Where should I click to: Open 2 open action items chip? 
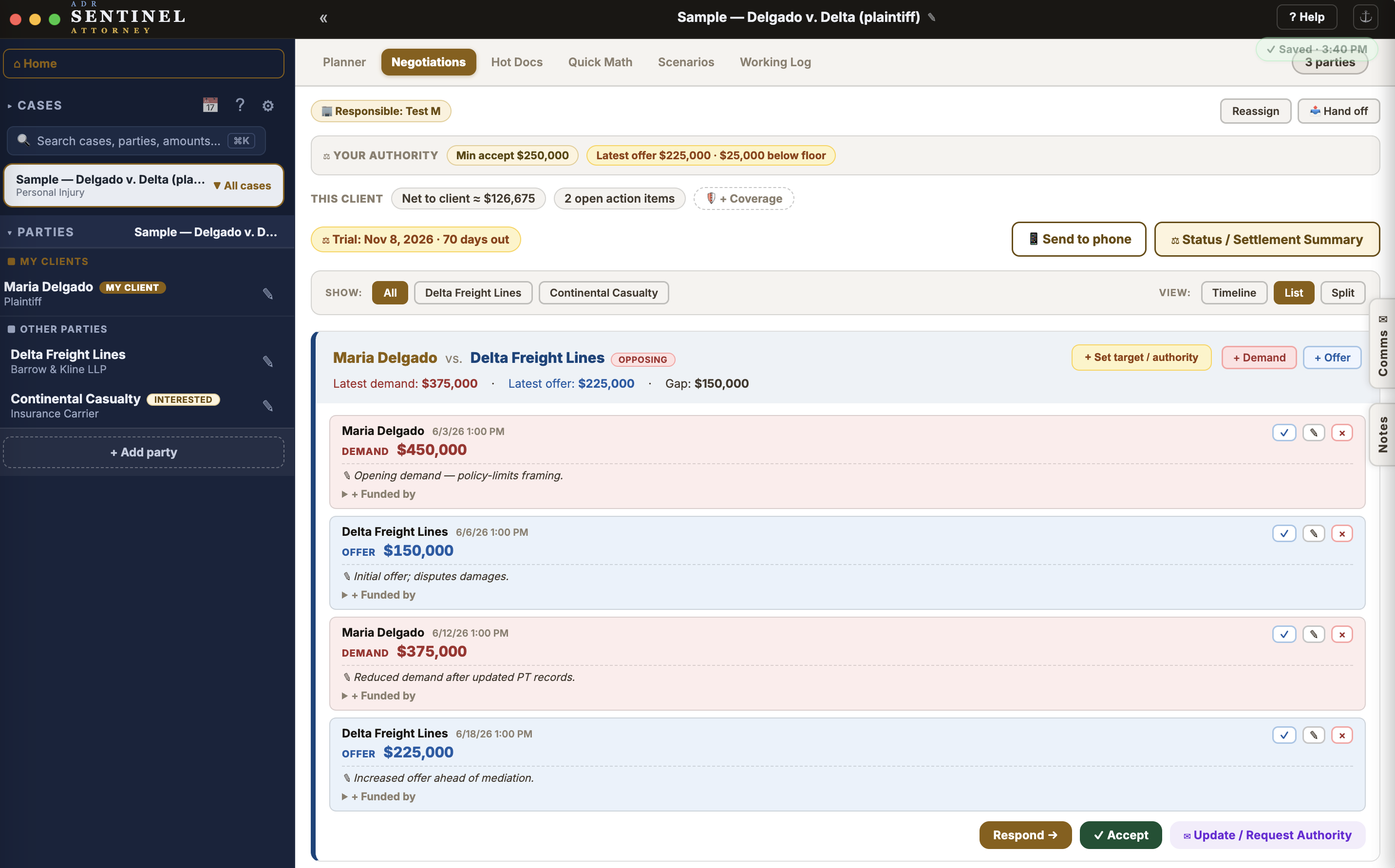pos(619,199)
